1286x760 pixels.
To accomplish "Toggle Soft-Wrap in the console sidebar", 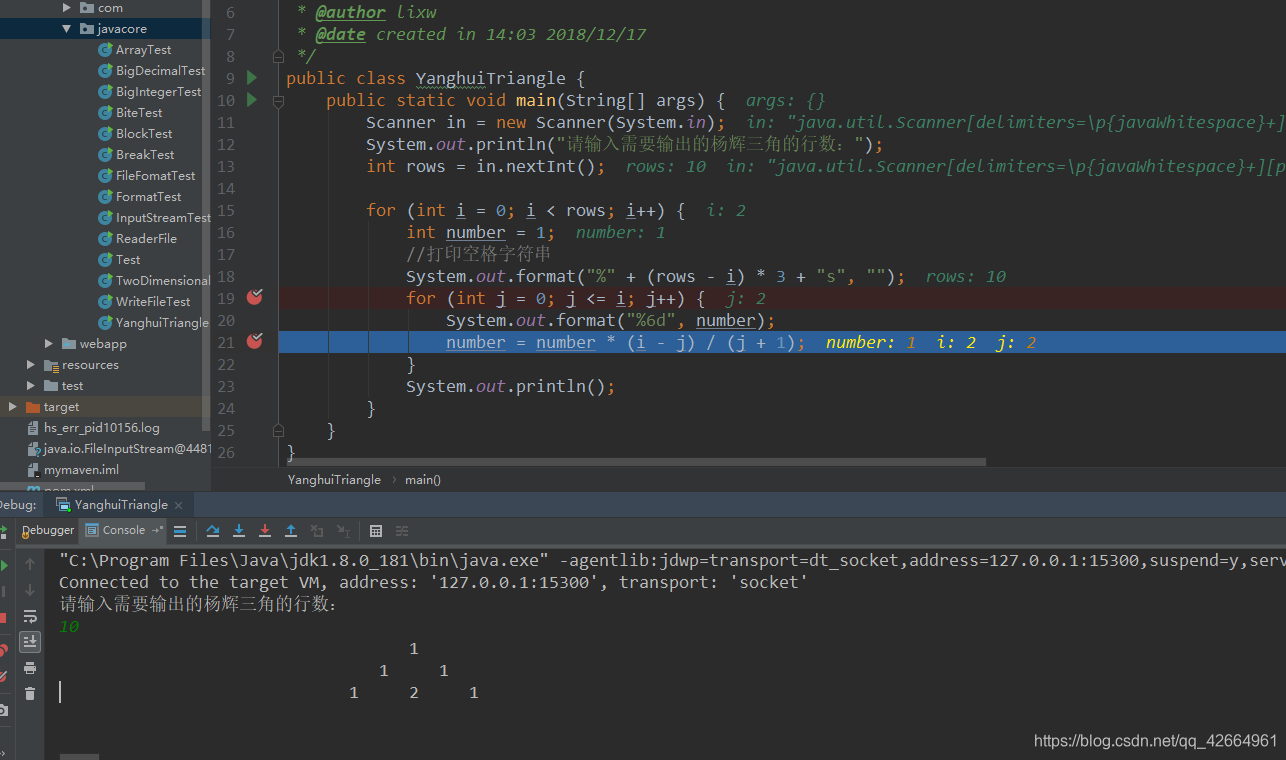I will click(x=30, y=616).
